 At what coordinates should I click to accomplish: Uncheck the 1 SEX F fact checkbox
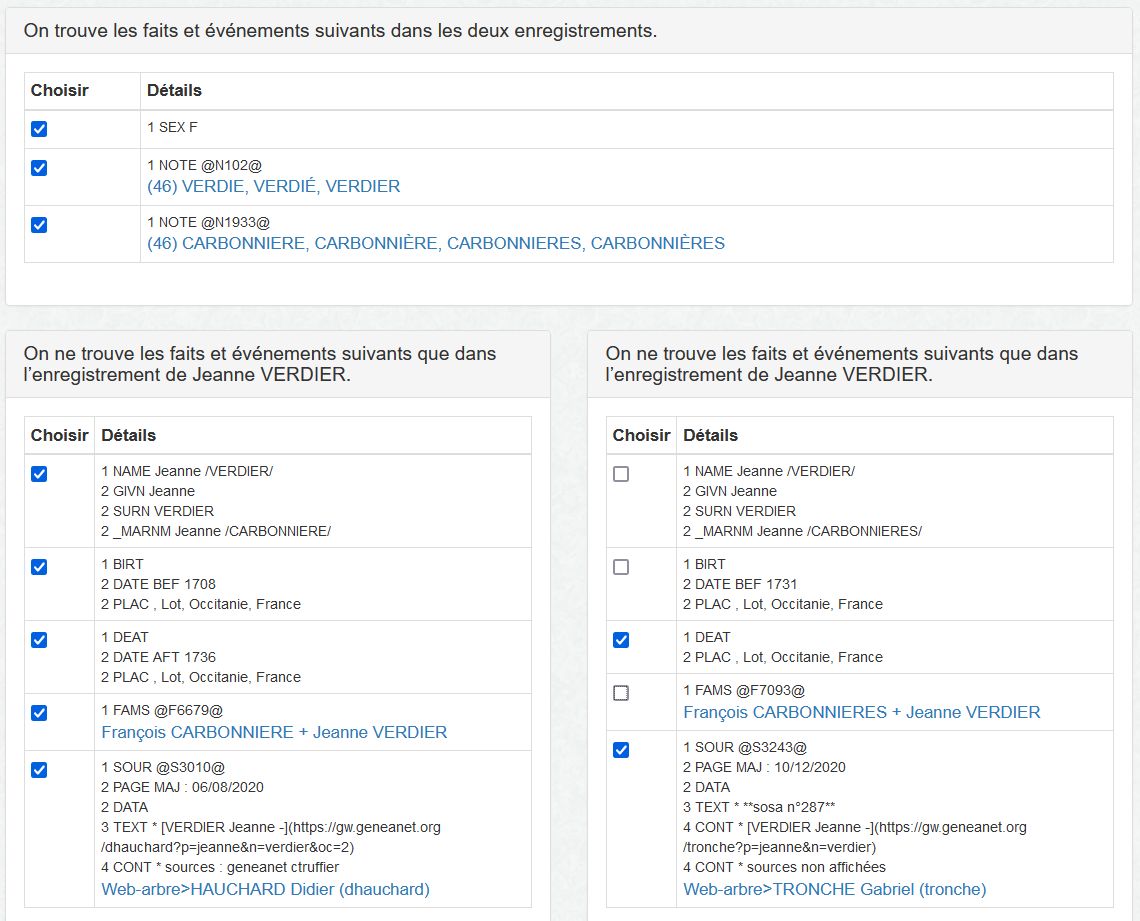[x=39, y=129]
